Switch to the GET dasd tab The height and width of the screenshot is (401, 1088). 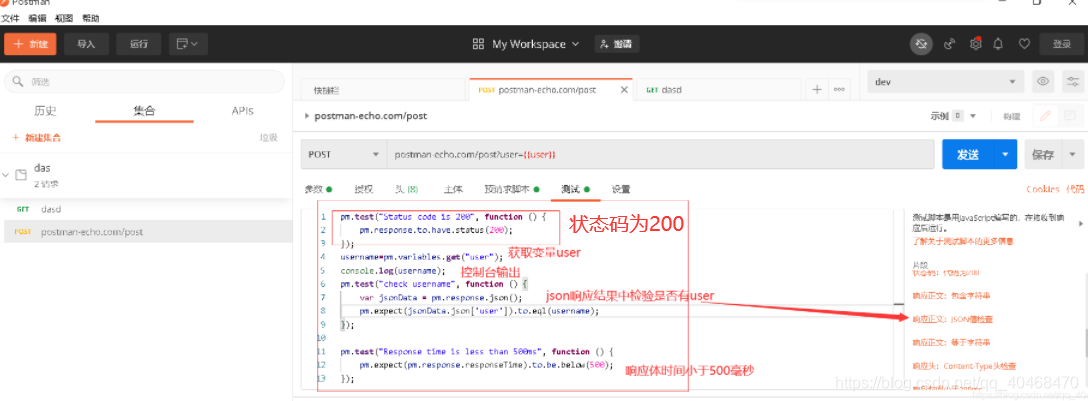click(719, 89)
